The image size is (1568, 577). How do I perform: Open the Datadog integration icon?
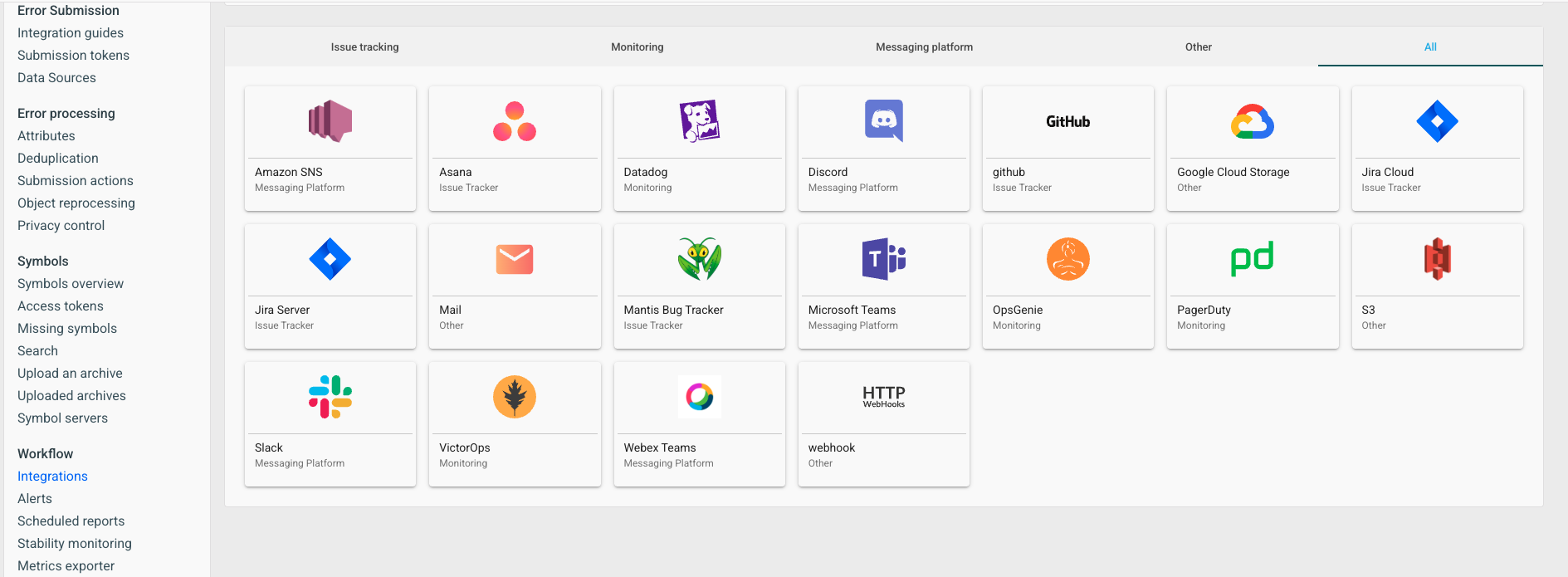click(699, 121)
